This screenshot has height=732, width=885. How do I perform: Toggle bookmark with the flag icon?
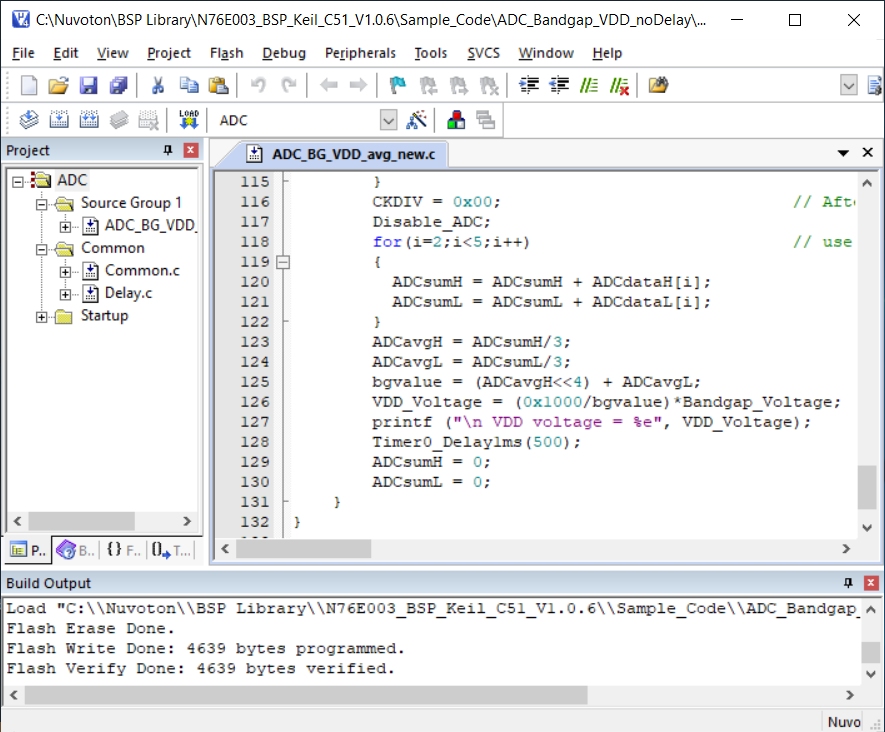398,85
